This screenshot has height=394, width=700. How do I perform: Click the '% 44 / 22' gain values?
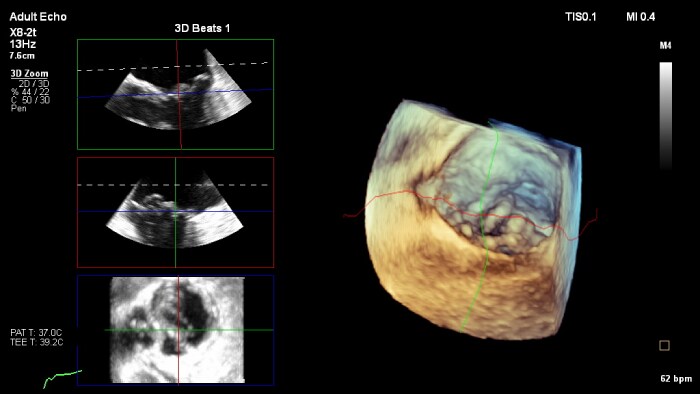(x=30, y=92)
